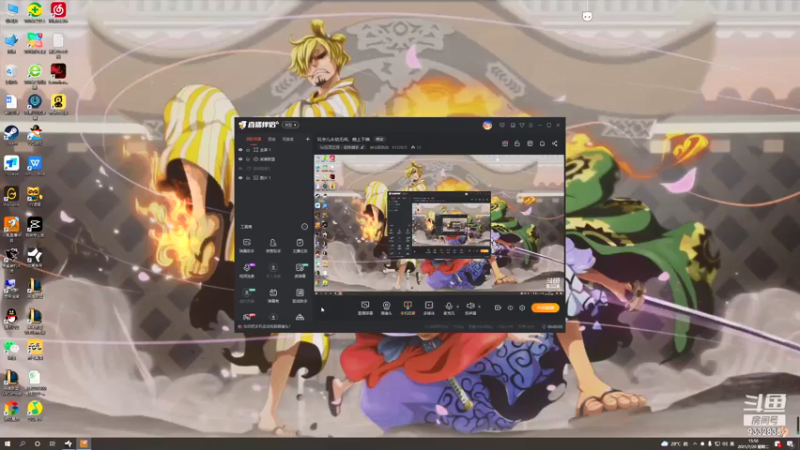Open the Windows Start menu
The image size is (800, 450).
(x=7, y=444)
